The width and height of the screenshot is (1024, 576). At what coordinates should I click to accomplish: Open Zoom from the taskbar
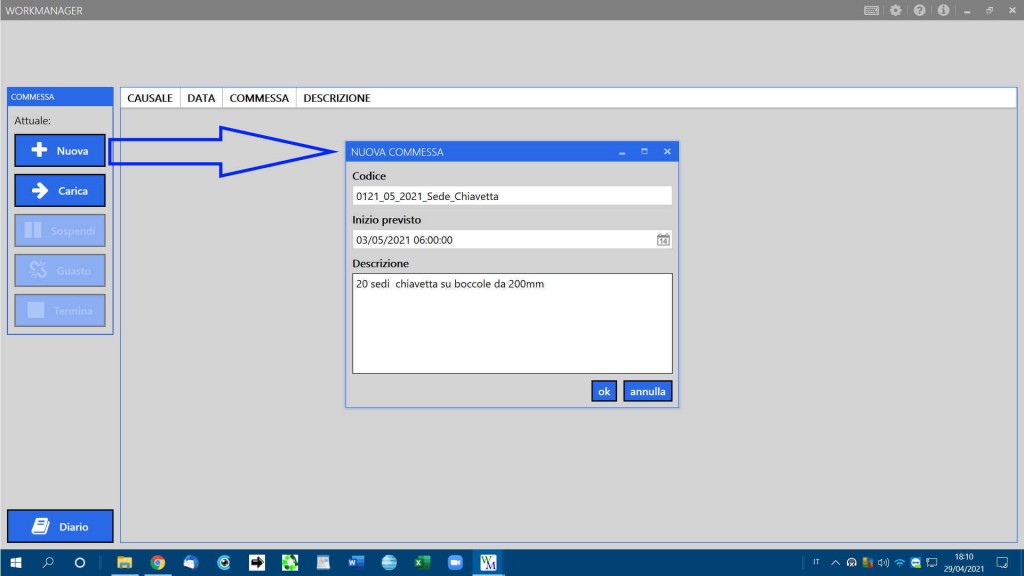[455, 562]
